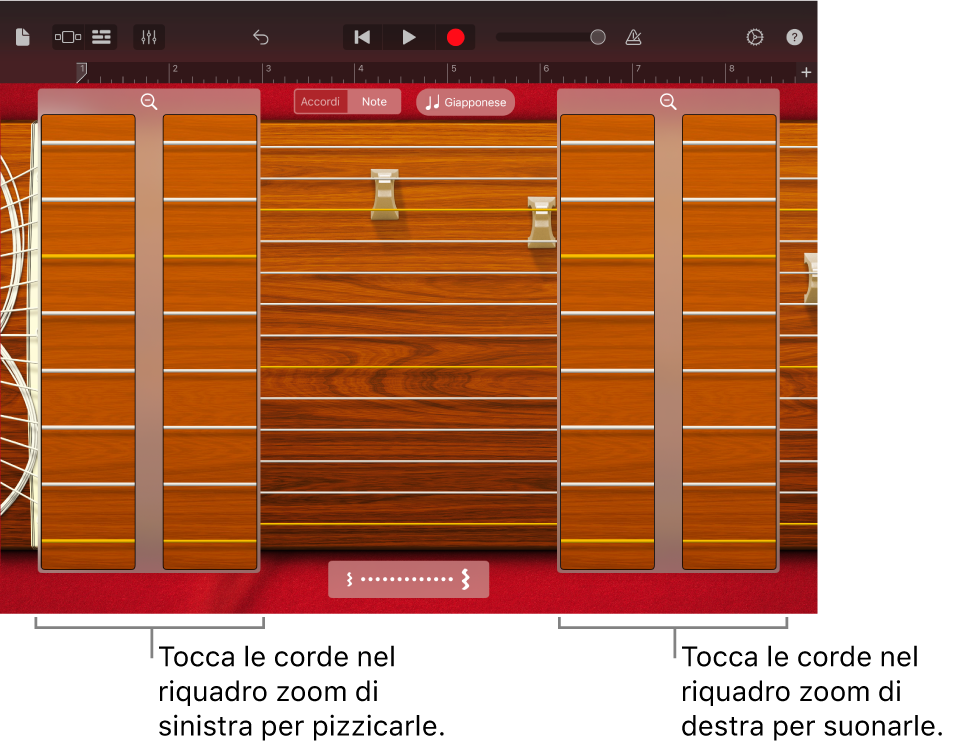
Task: Open the song settings gear
Action: [753, 37]
